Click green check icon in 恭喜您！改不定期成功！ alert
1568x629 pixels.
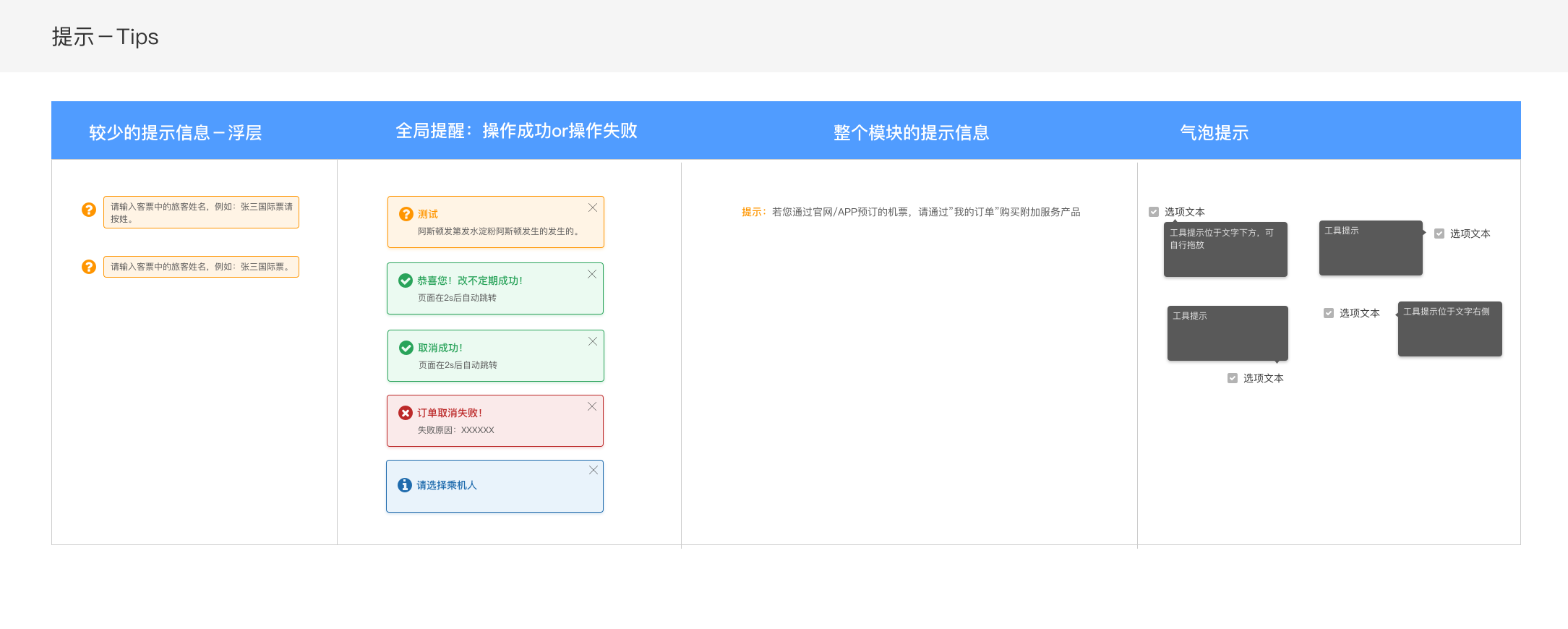click(406, 281)
